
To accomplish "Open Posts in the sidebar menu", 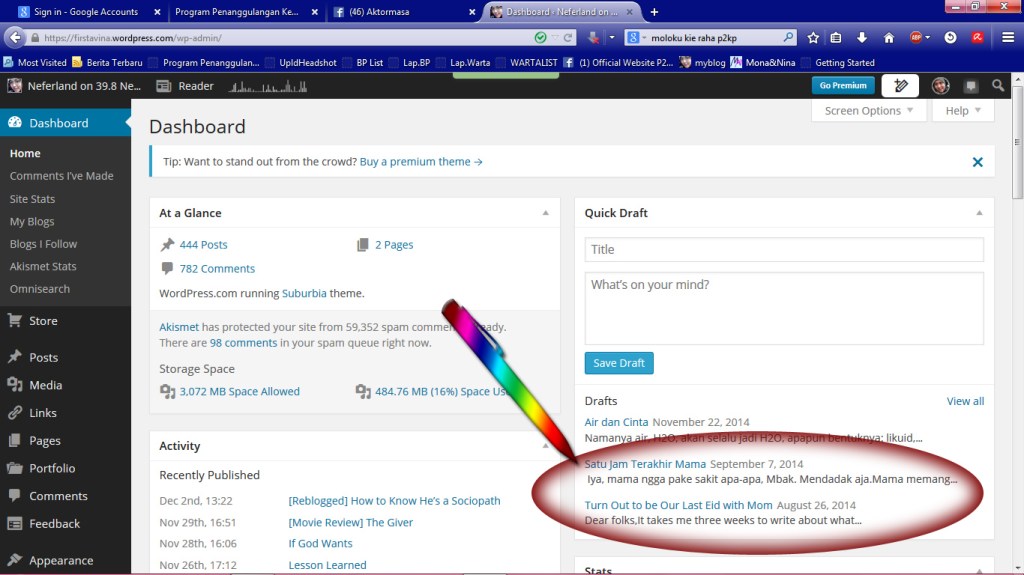I will 43,357.
